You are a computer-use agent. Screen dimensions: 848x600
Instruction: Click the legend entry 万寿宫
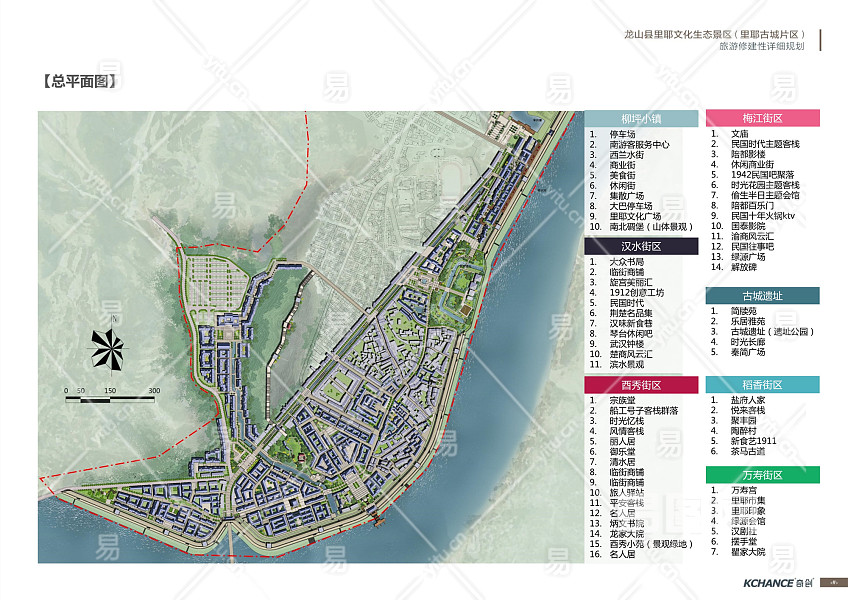tap(744, 490)
